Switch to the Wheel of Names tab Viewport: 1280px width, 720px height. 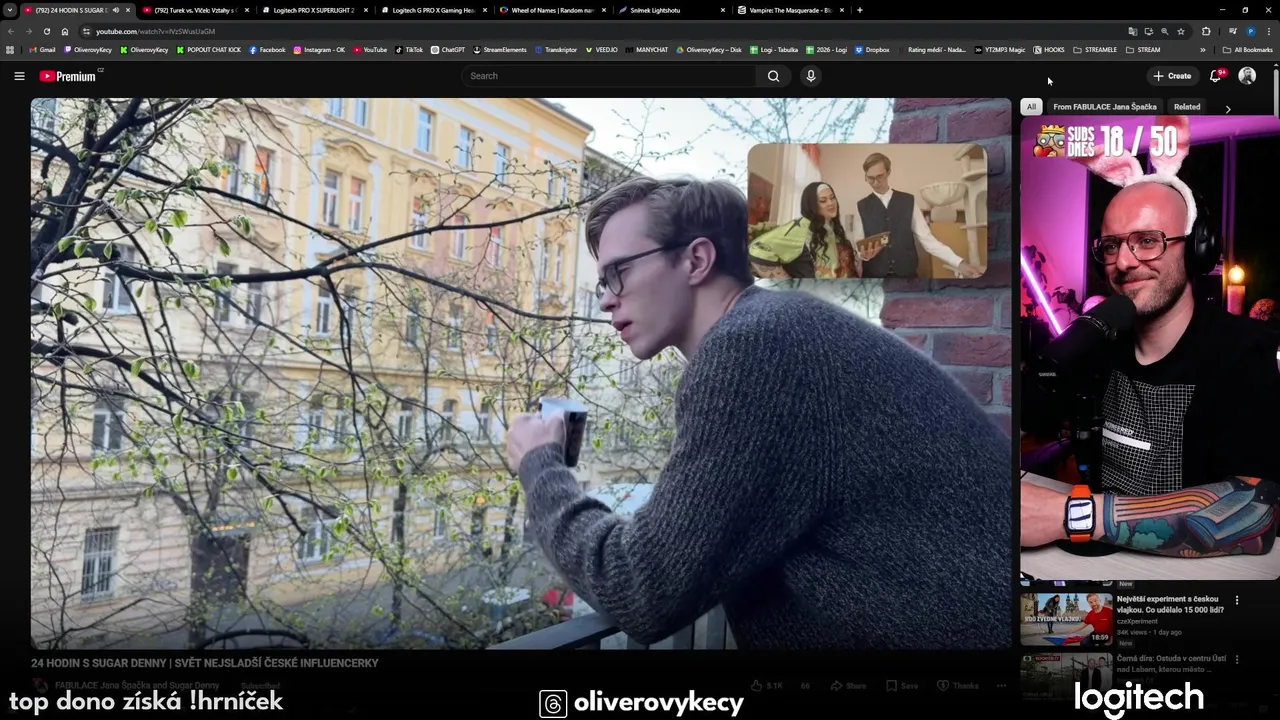click(551, 10)
